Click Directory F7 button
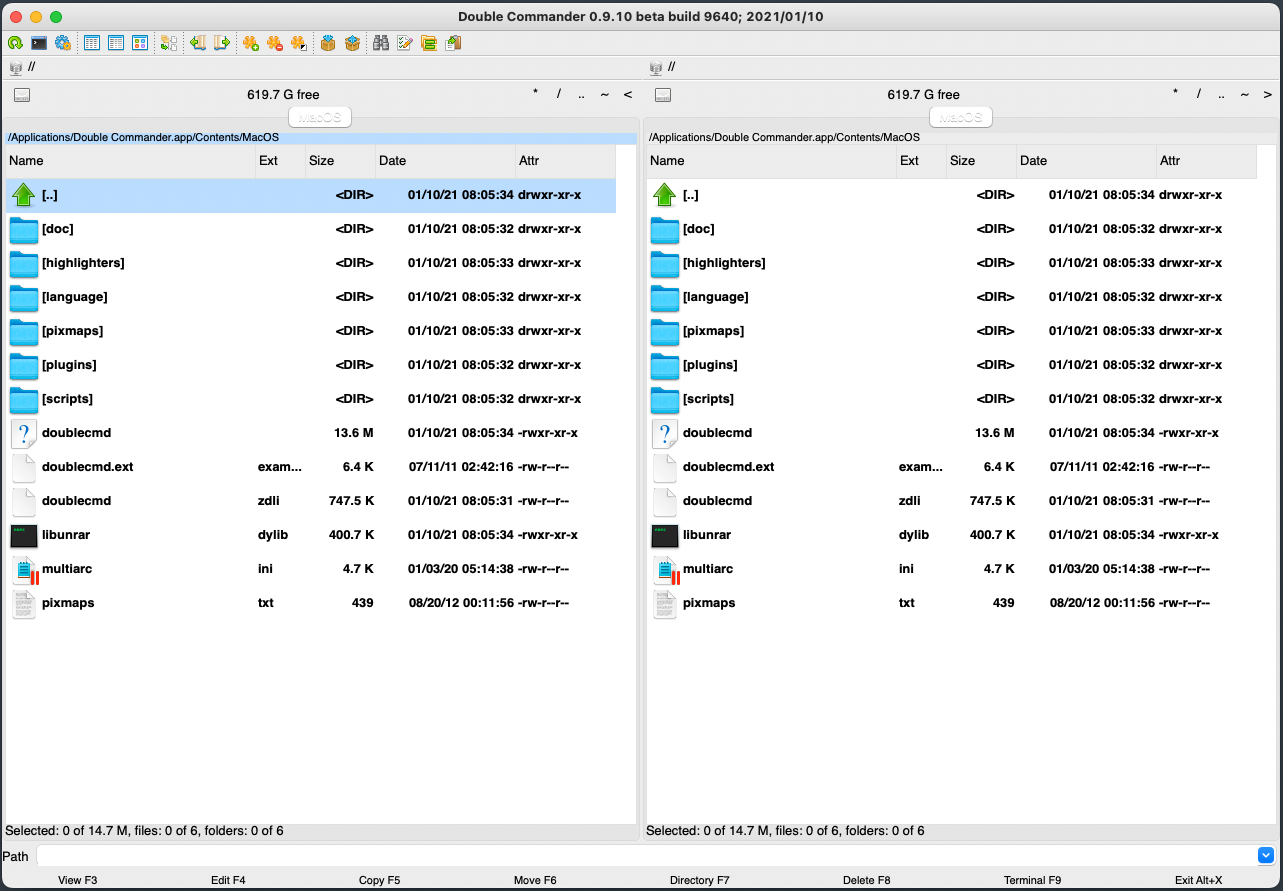The height and width of the screenshot is (891, 1283). [x=699, y=880]
